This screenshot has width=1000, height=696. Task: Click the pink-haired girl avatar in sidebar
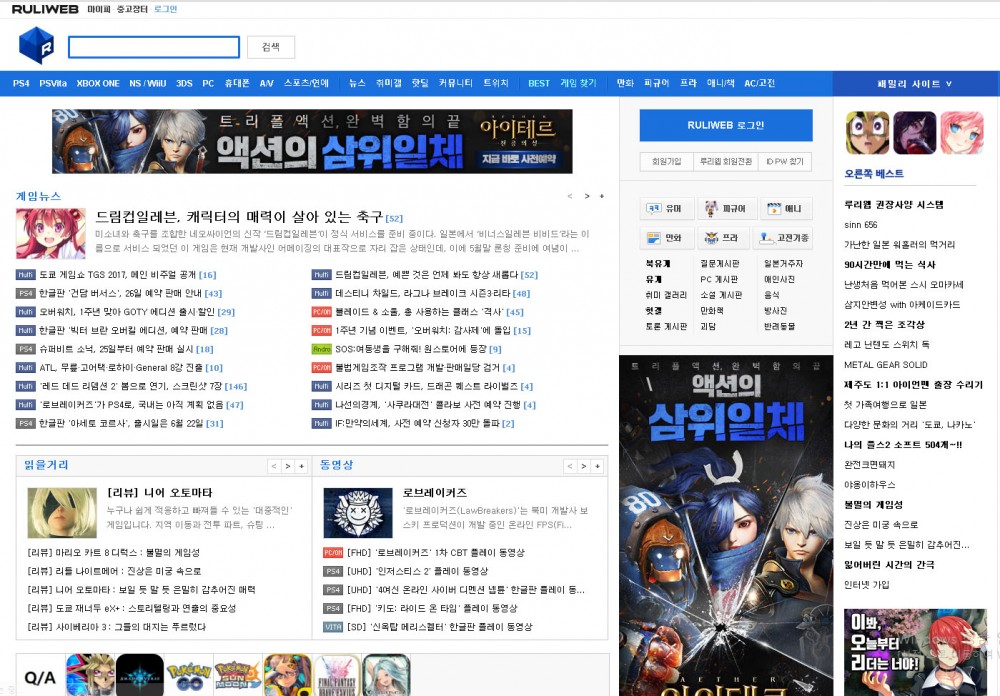point(962,132)
